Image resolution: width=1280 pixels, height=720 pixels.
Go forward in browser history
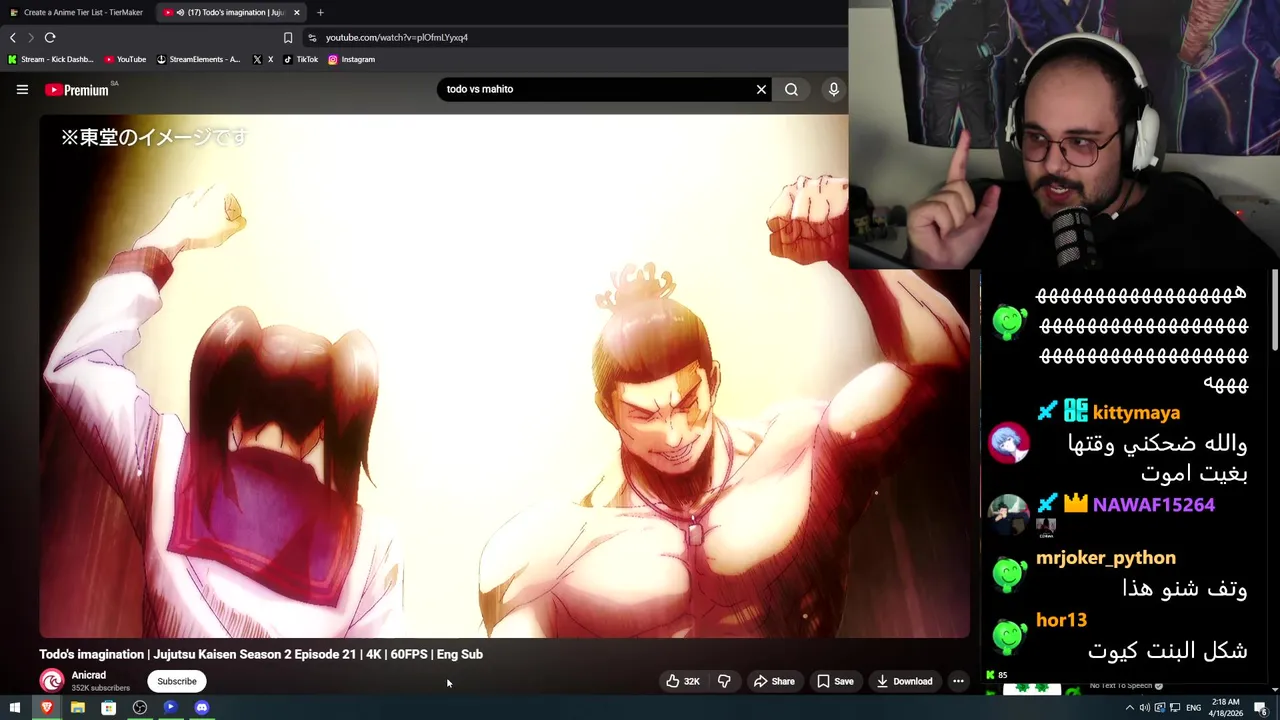pos(31,37)
